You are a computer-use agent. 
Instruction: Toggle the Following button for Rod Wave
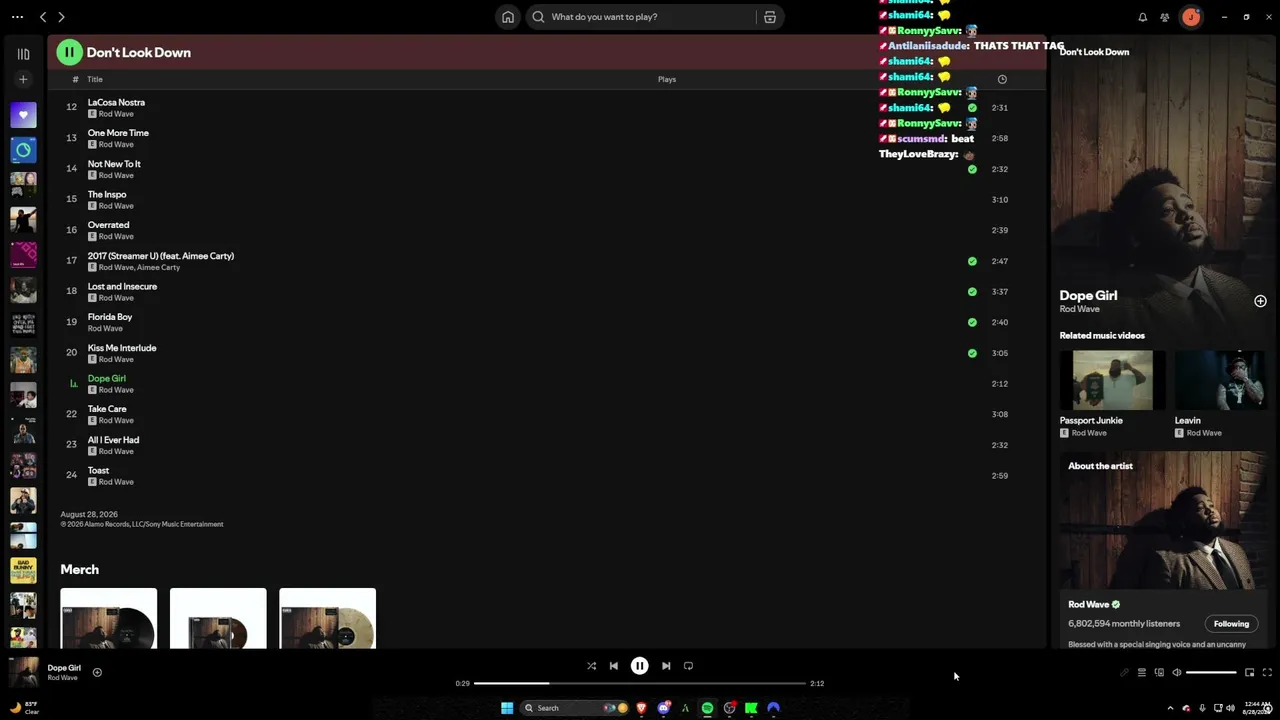point(1231,624)
